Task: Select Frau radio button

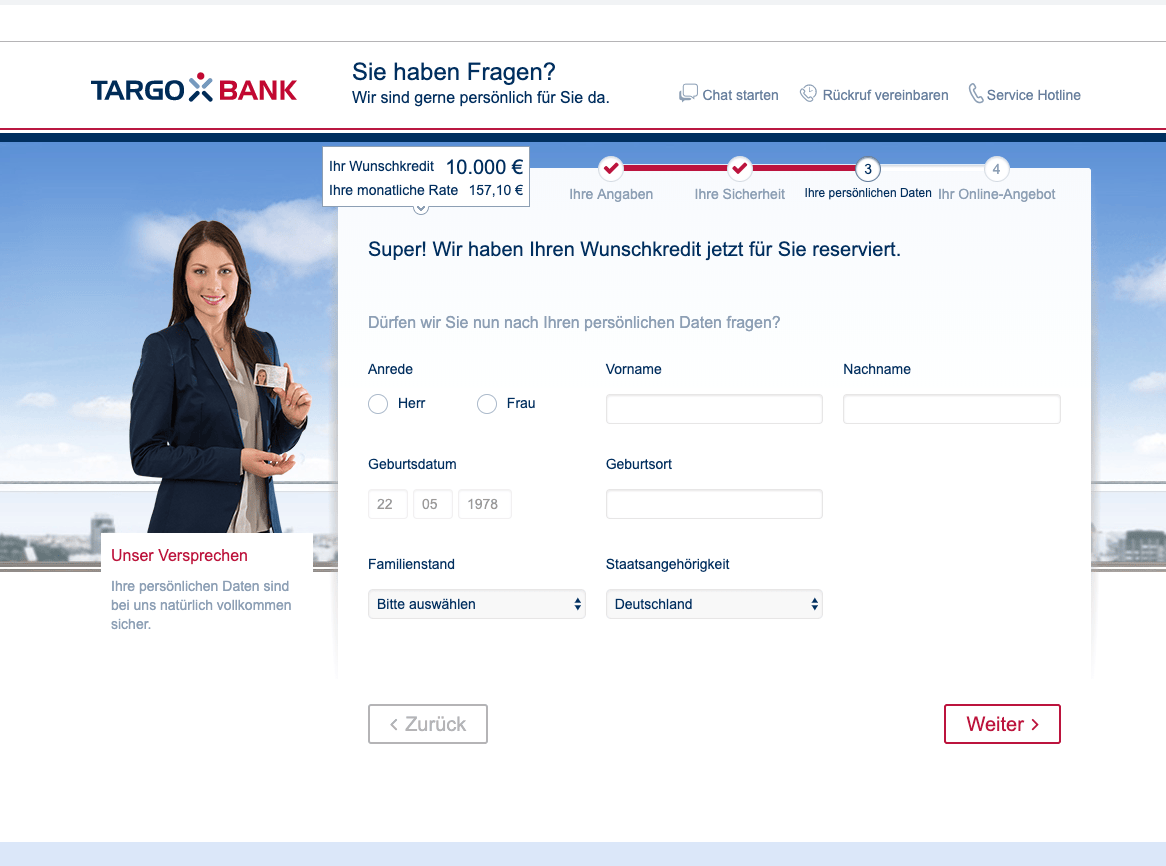Action: 487,404
